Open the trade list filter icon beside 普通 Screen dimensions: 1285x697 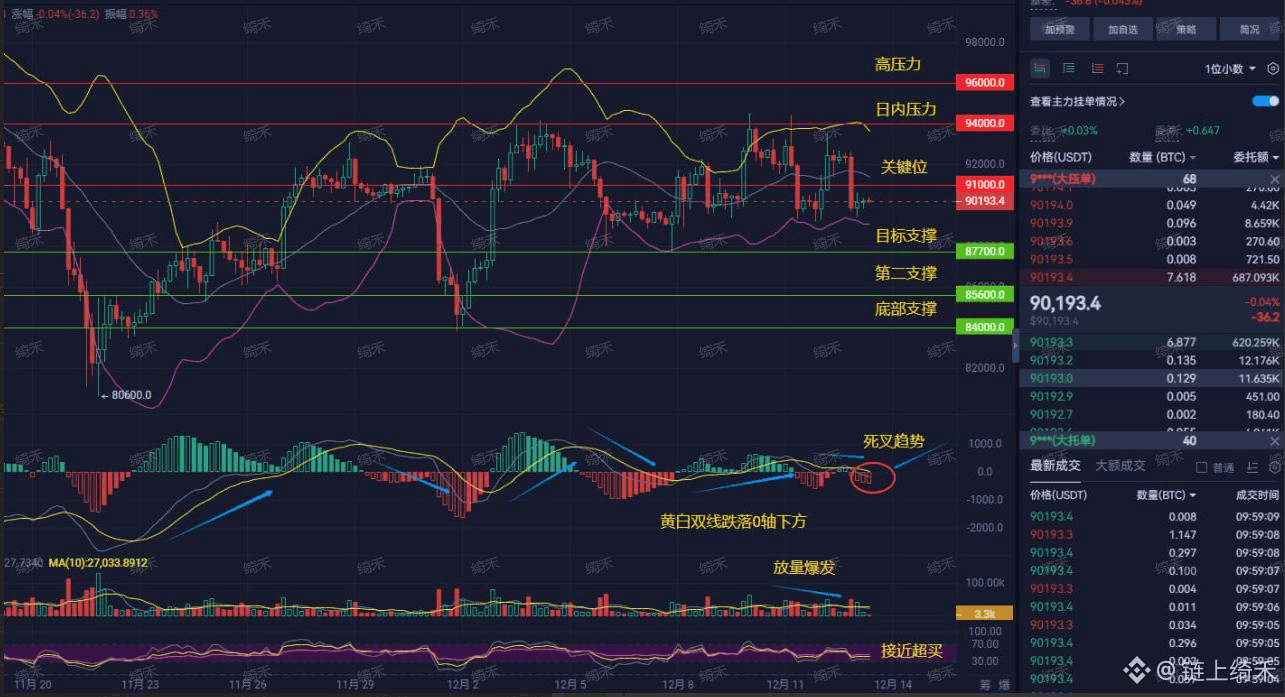click(x=1252, y=467)
